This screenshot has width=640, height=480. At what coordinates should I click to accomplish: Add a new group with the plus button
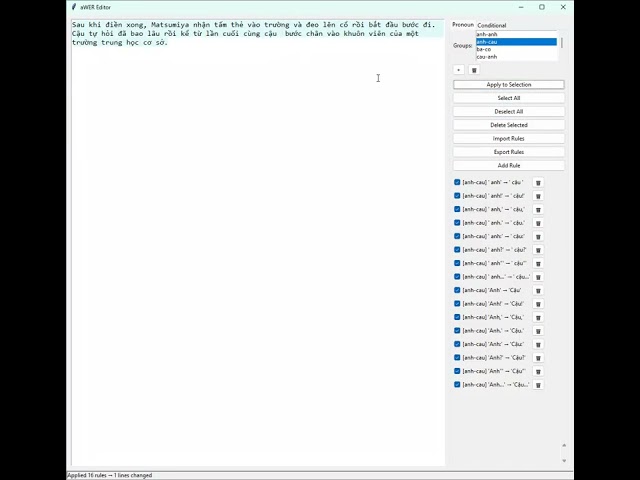click(459, 70)
